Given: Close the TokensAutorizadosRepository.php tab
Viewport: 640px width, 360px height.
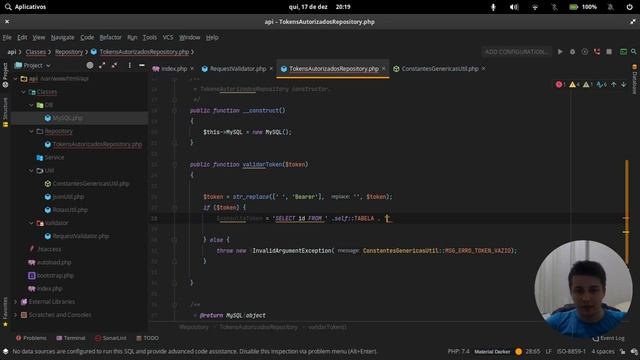Looking at the screenshot, I should click(x=383, y=69).
